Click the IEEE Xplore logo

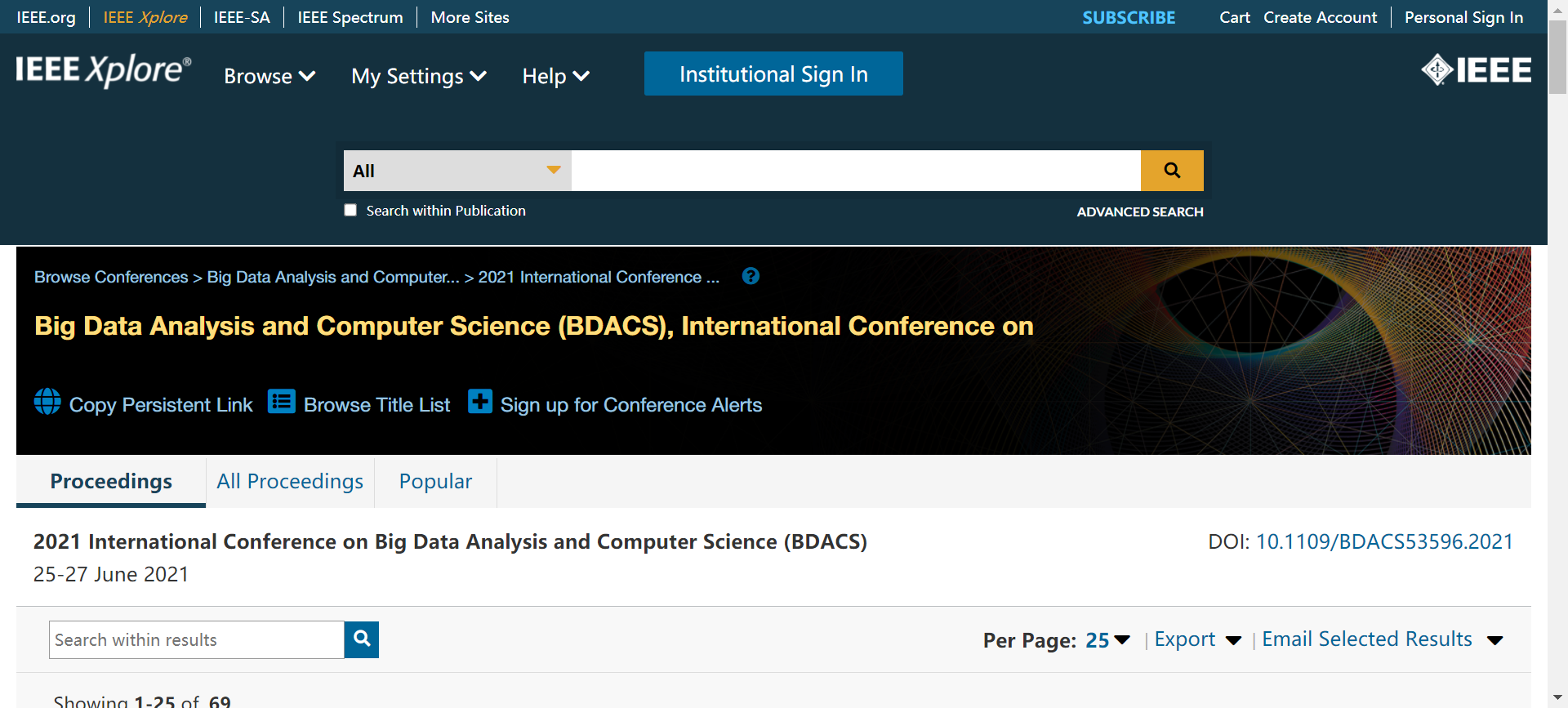[104, 71]
